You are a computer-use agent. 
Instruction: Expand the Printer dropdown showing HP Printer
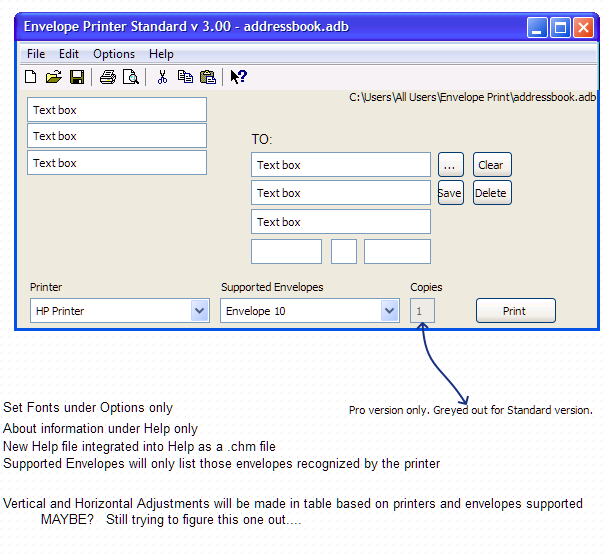[x=199, y=311]
